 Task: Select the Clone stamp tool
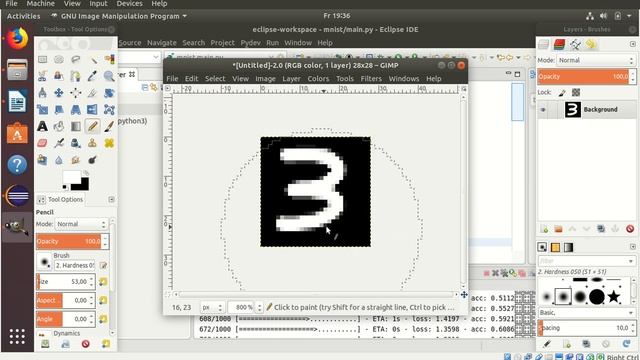92,143
